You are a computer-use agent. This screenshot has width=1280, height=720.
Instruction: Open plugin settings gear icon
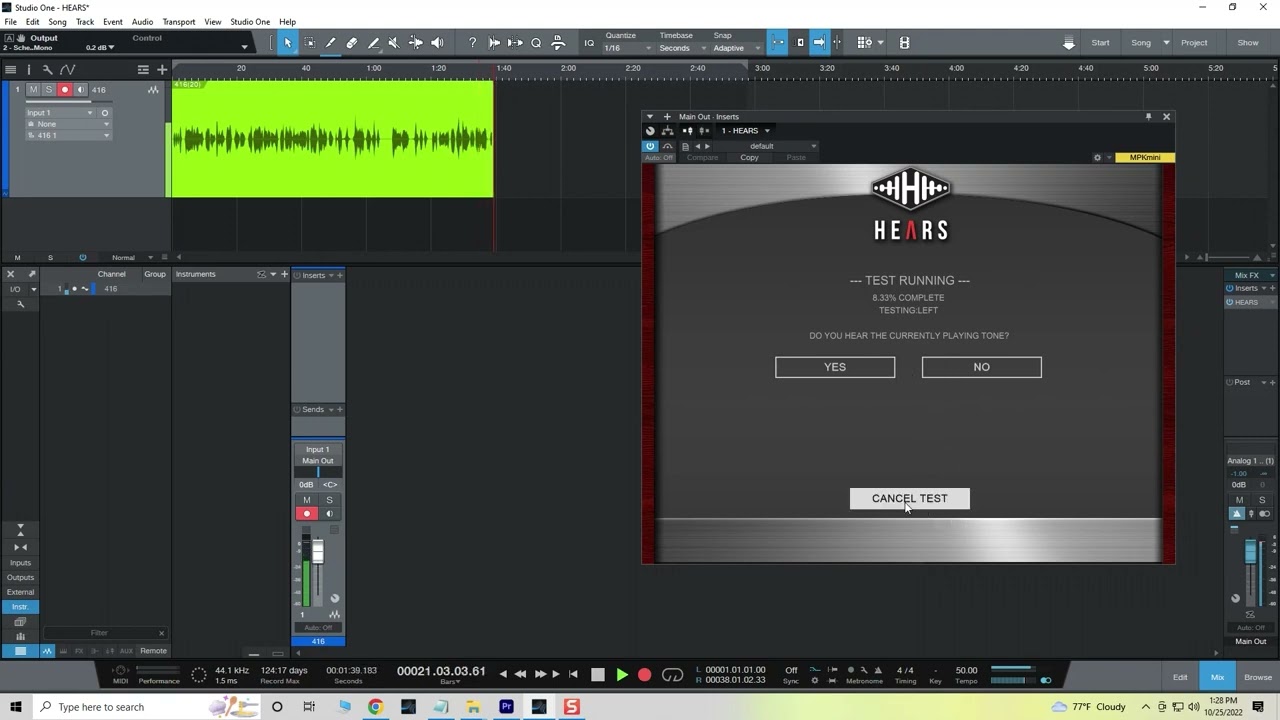(x=1097, y=157)
